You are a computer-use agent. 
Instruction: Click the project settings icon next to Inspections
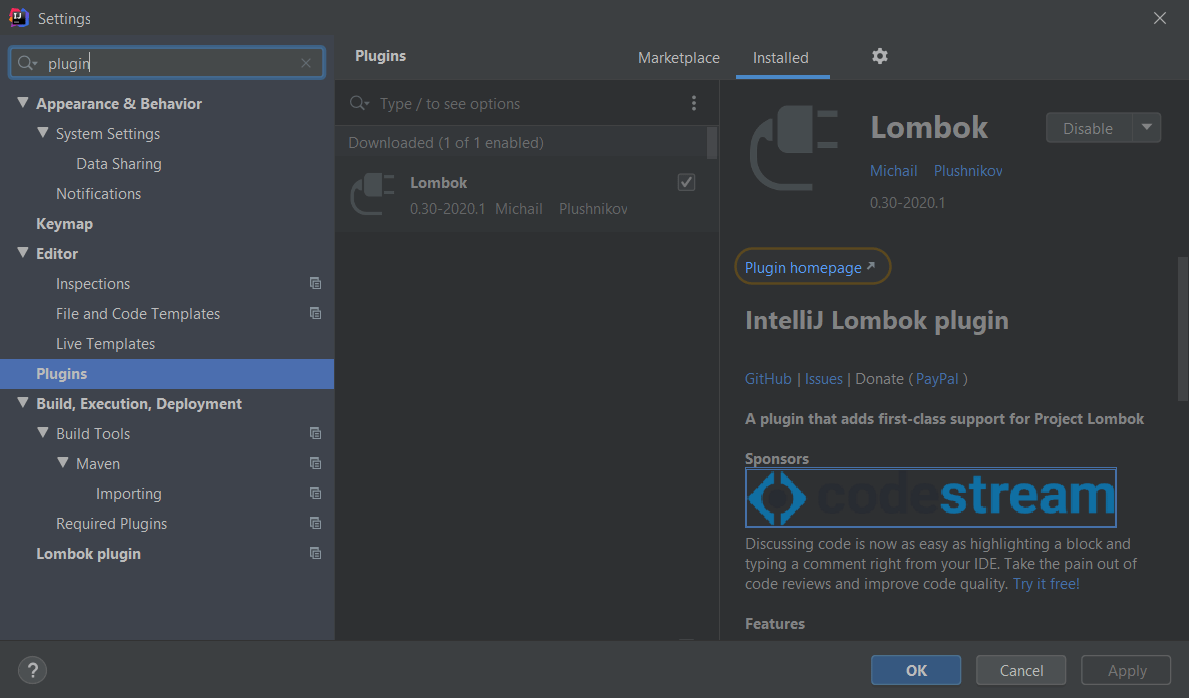[x=315, y=283]
